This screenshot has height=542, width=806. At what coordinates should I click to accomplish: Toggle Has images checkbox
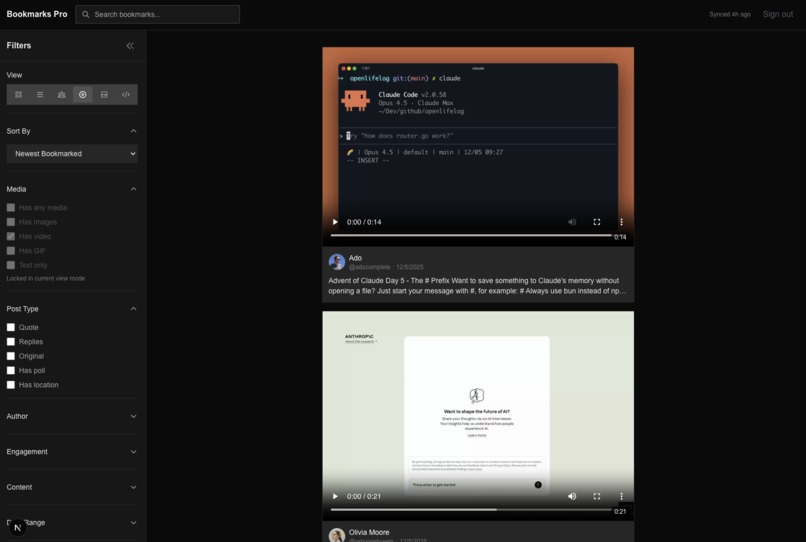(x=11, y=222)
